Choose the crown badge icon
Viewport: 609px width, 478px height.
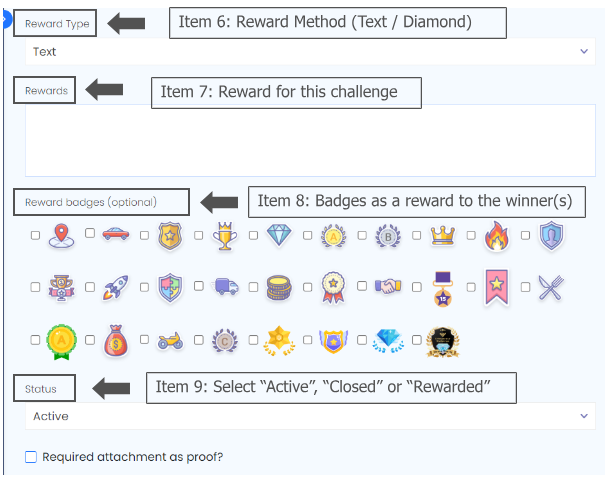point(442,235)
